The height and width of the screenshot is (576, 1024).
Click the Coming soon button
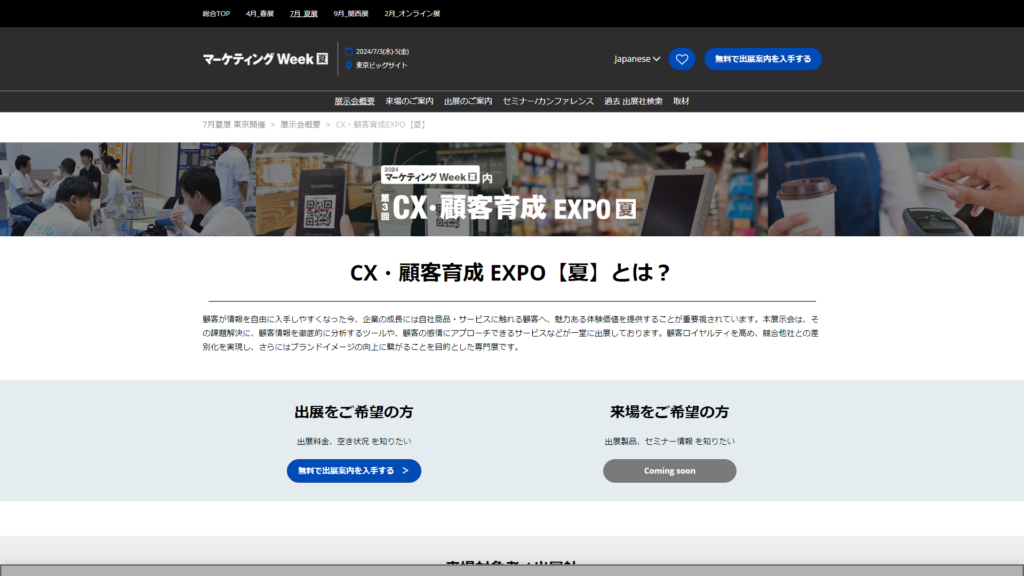pos(669,471)
